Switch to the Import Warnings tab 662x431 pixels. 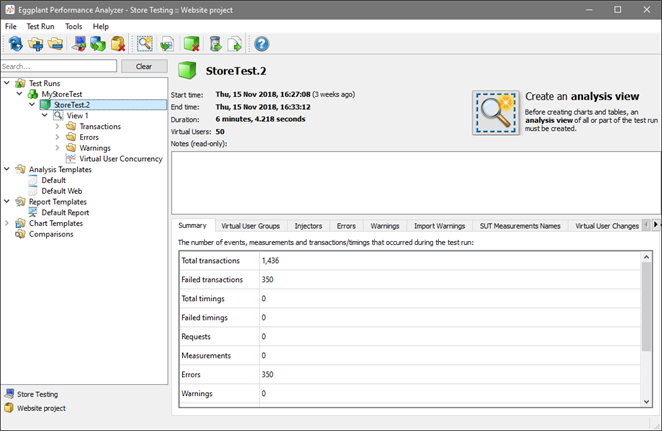coord(440,226)
